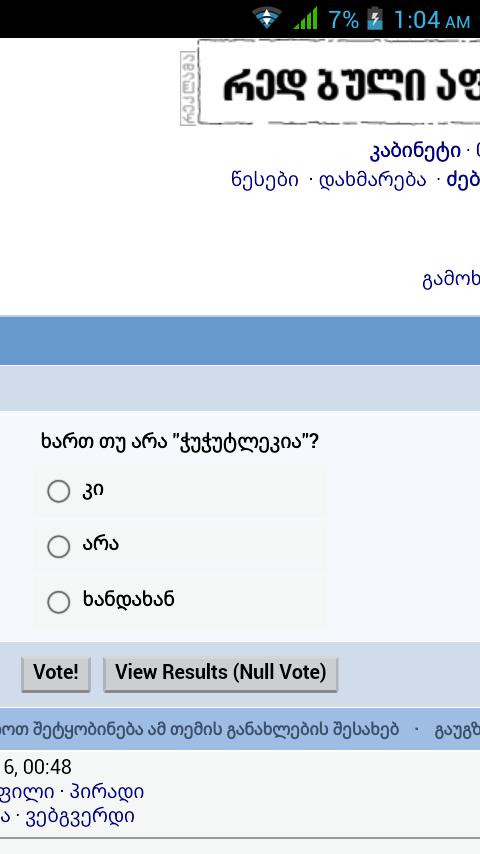Click the რედ ბული banner image

[339, 82]
